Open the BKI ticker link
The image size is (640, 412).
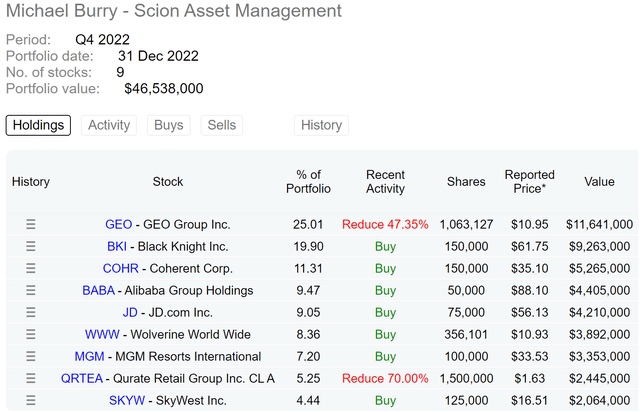117,246
